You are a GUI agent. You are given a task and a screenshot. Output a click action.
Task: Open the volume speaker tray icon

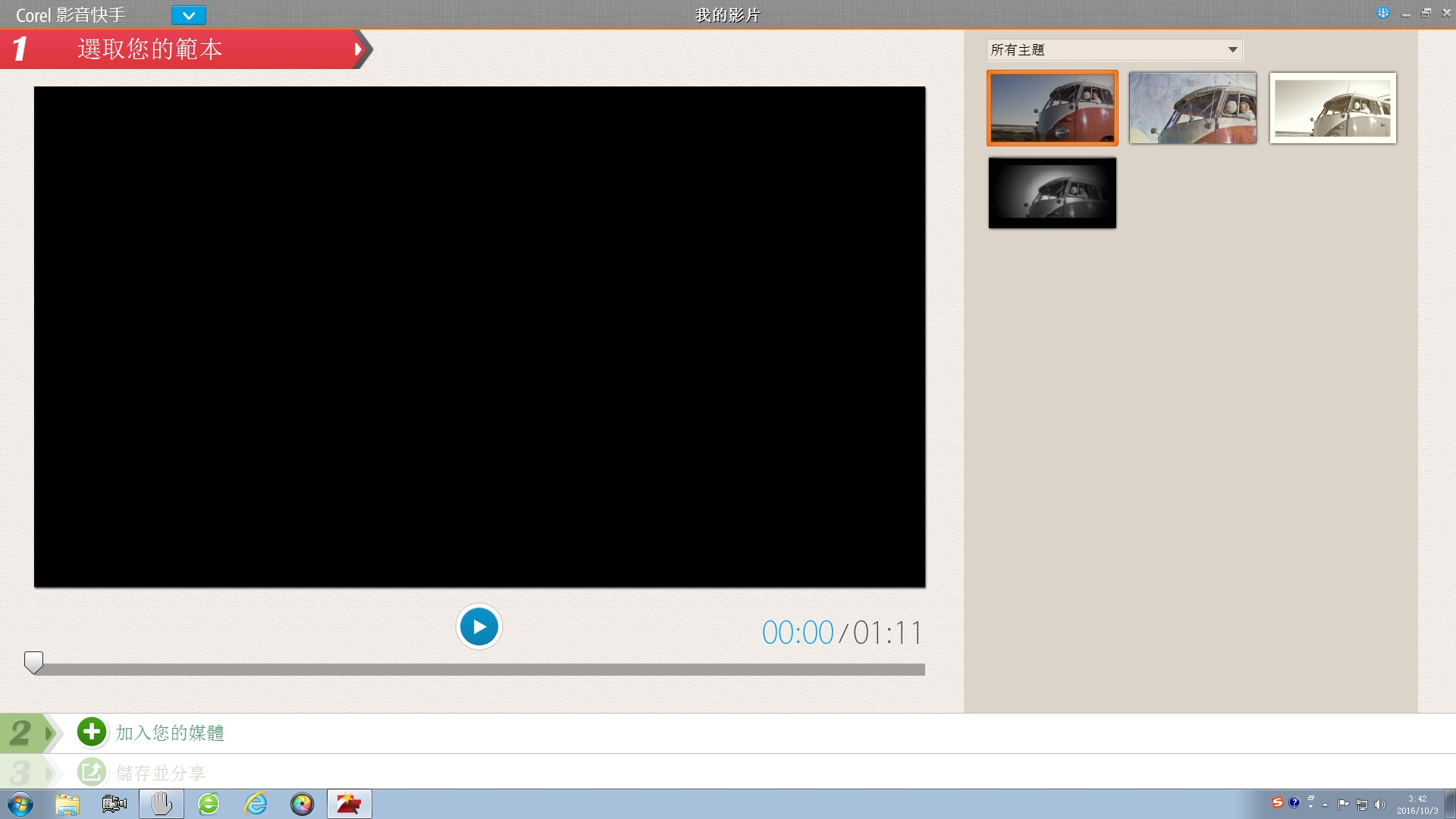click(x=1380, y=805)
